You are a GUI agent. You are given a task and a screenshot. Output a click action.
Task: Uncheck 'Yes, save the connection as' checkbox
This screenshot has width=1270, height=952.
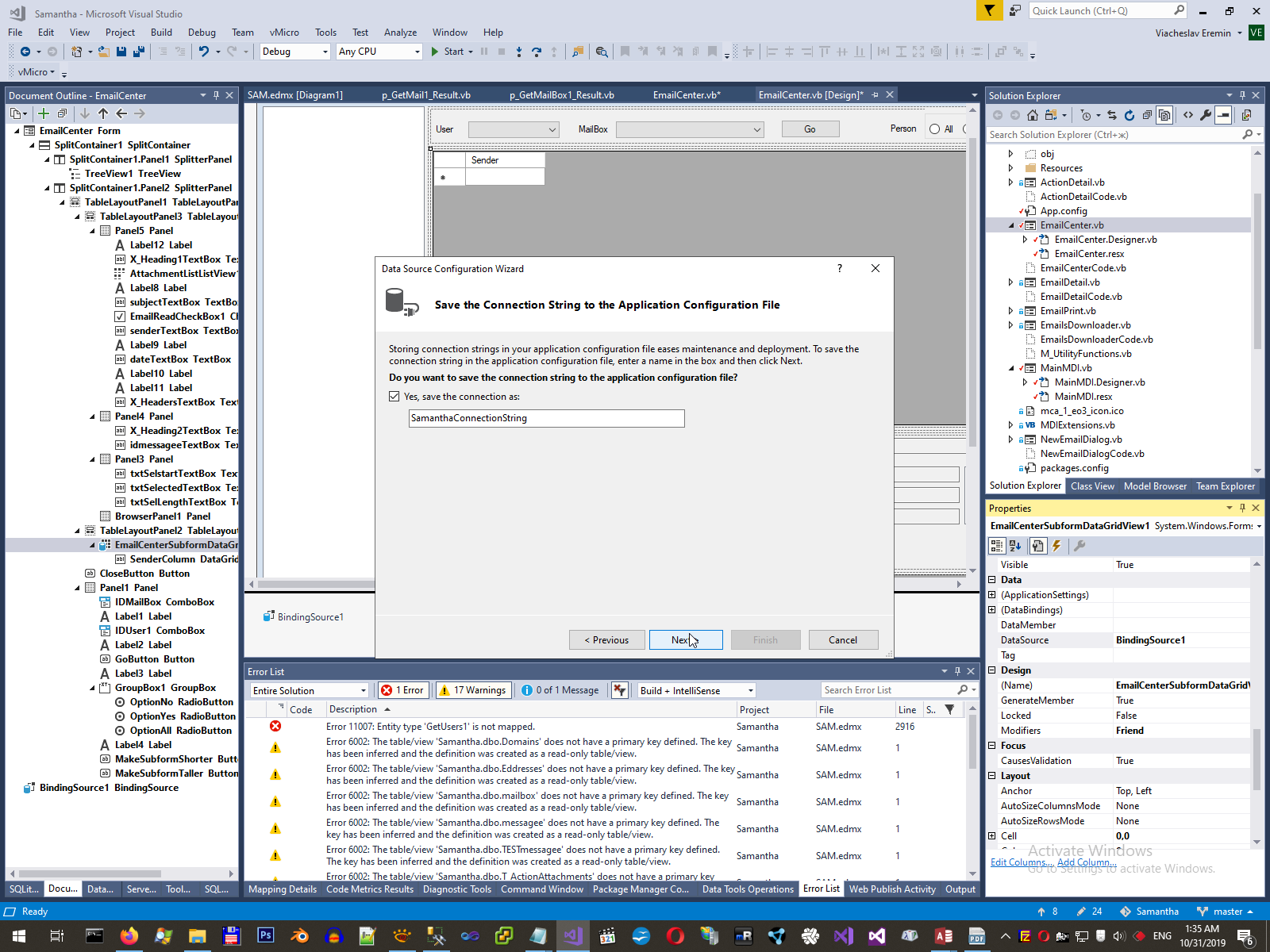394,397
